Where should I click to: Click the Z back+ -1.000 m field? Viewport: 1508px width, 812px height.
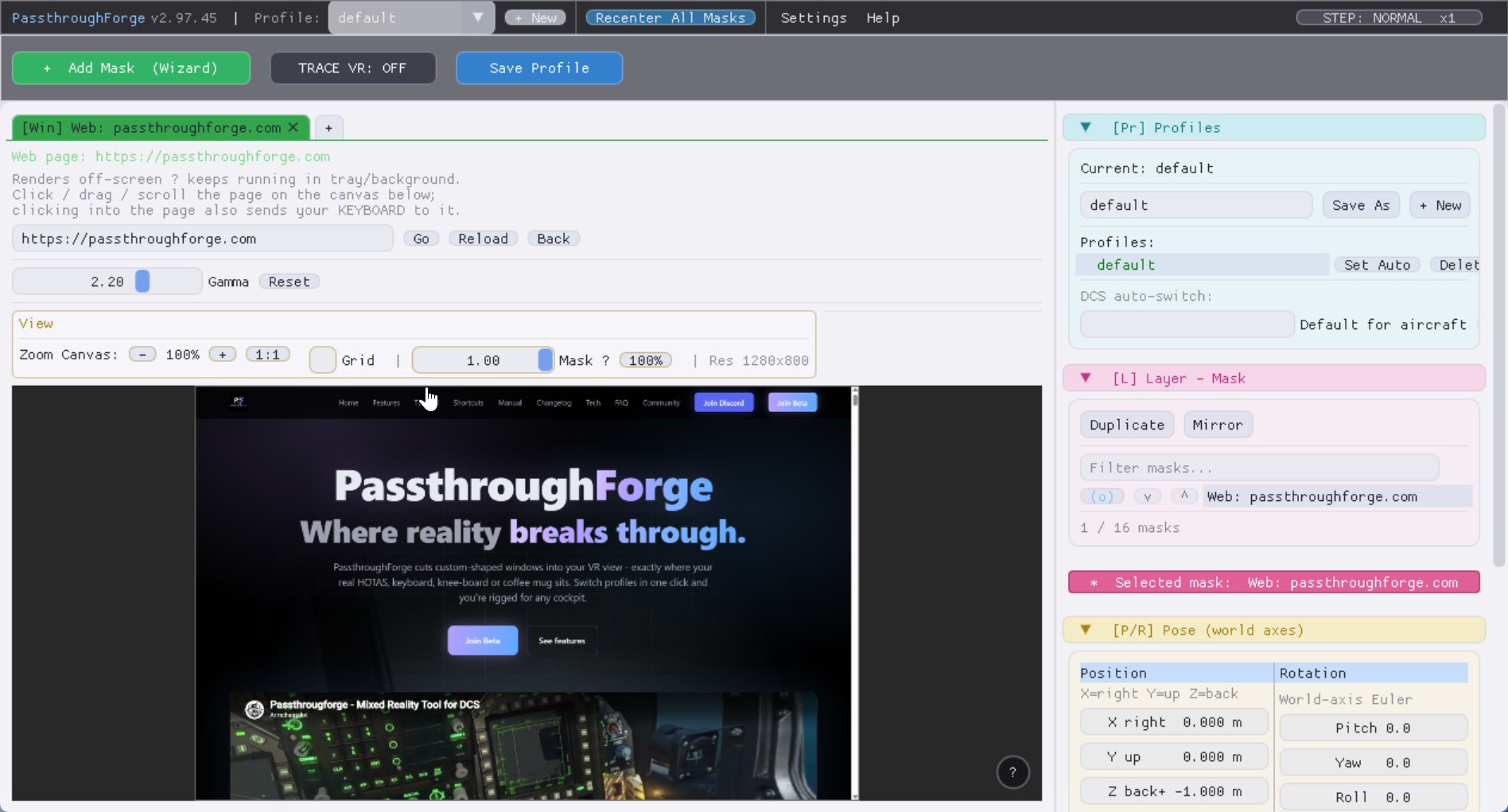1174,791
